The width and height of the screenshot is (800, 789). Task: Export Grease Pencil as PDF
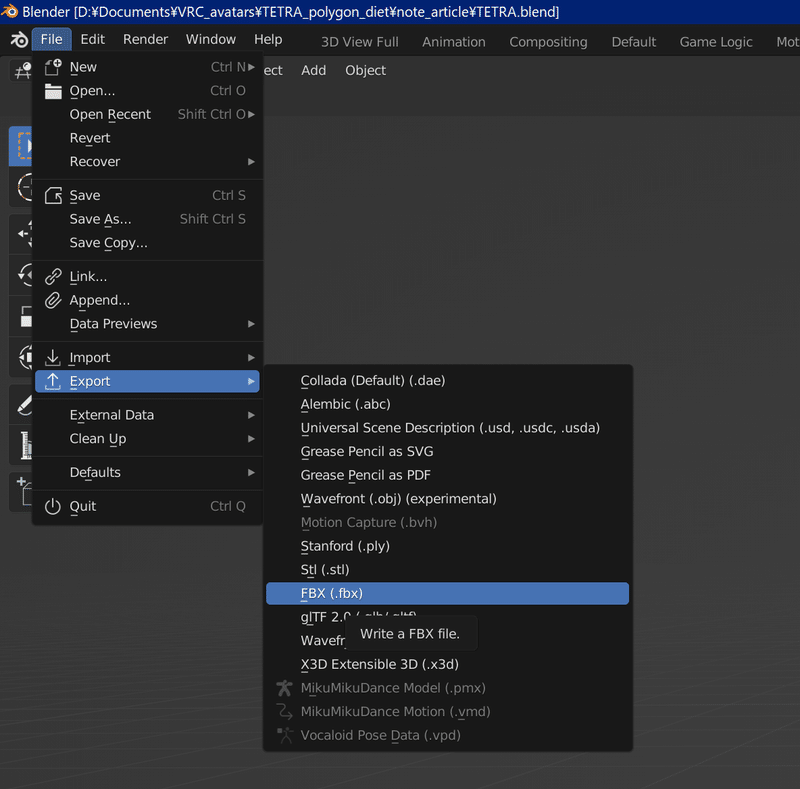pyautogui.click(x=447, y=475)
